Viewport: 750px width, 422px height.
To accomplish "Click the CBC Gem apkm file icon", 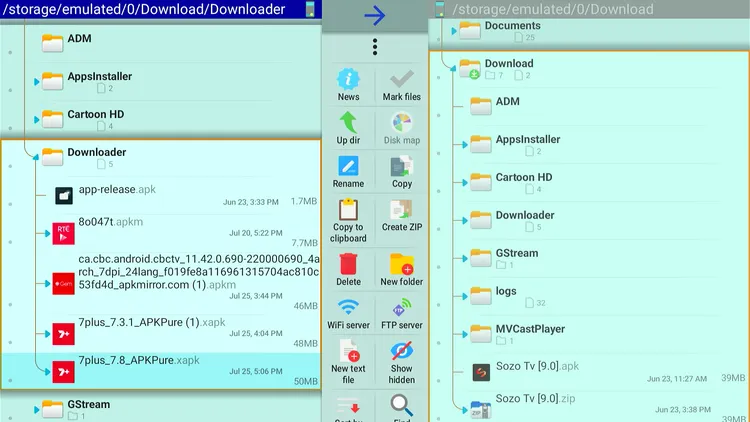I will coord(64,284).
